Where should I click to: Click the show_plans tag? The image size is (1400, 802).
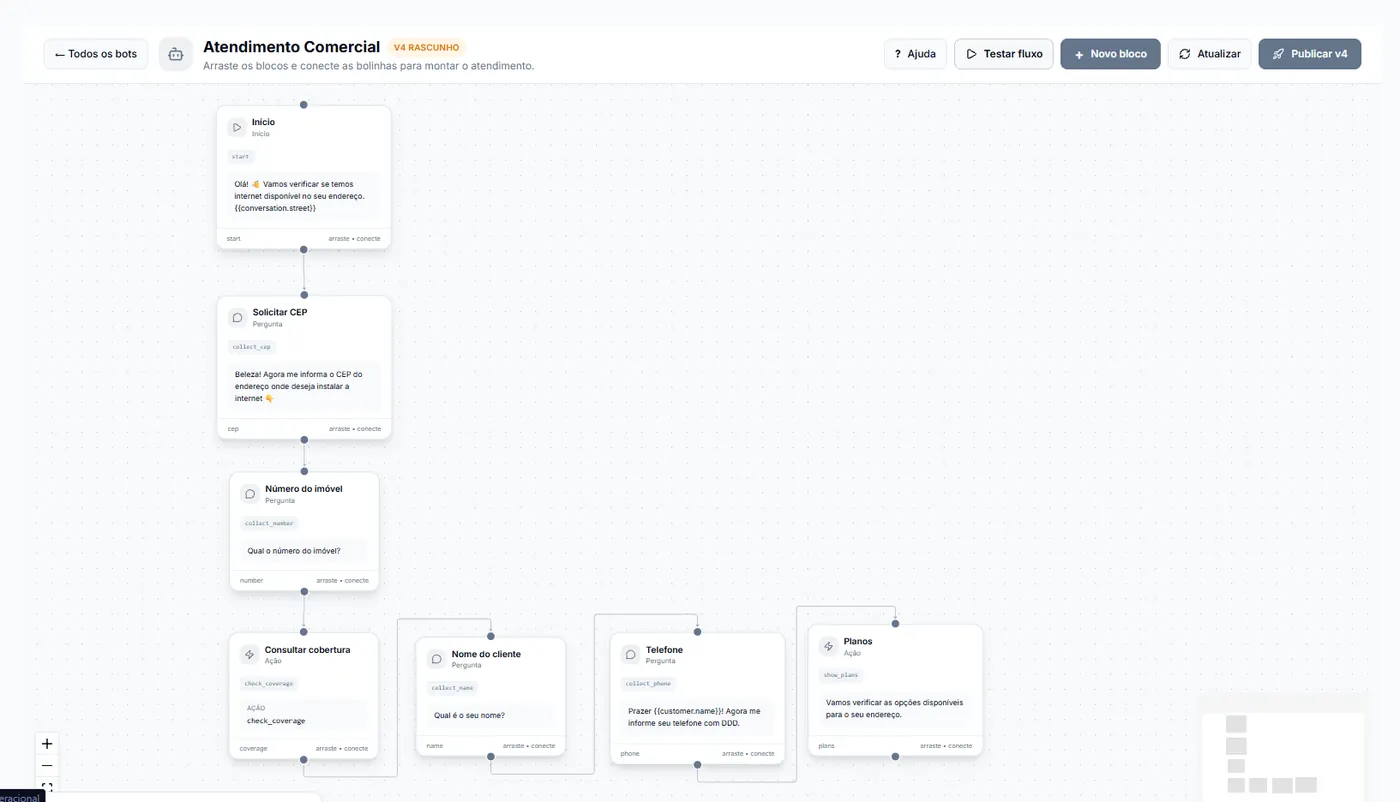click(x=841, y=675)
